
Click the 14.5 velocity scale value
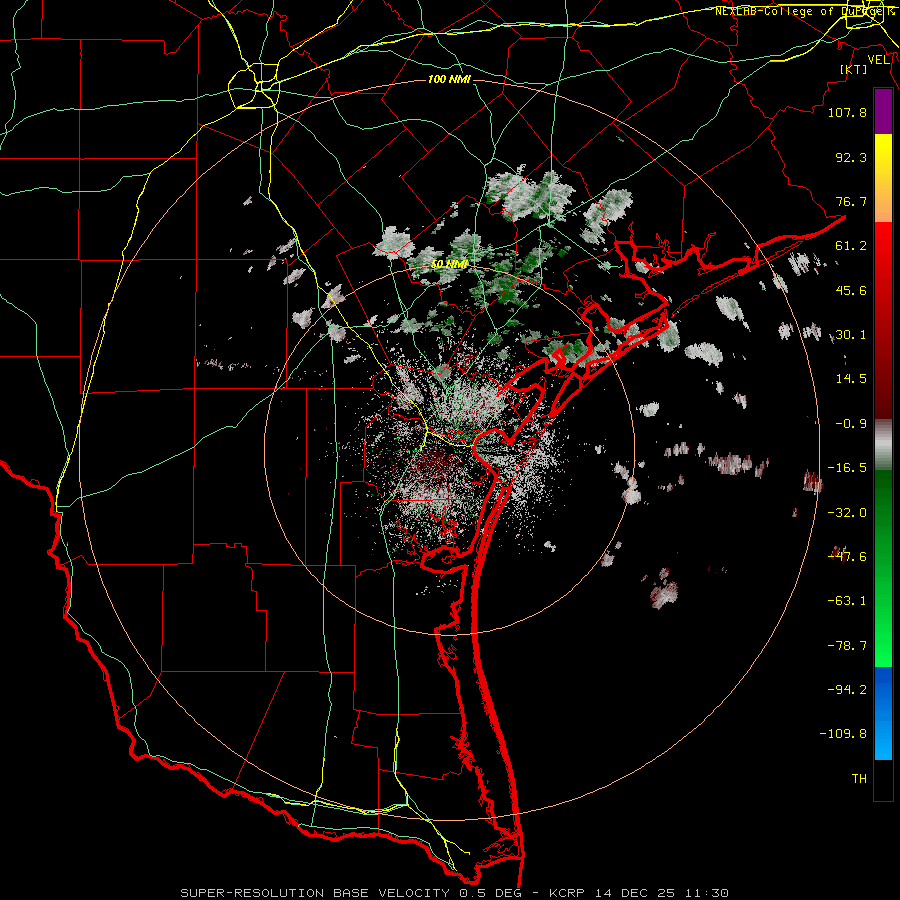(851, 379)
